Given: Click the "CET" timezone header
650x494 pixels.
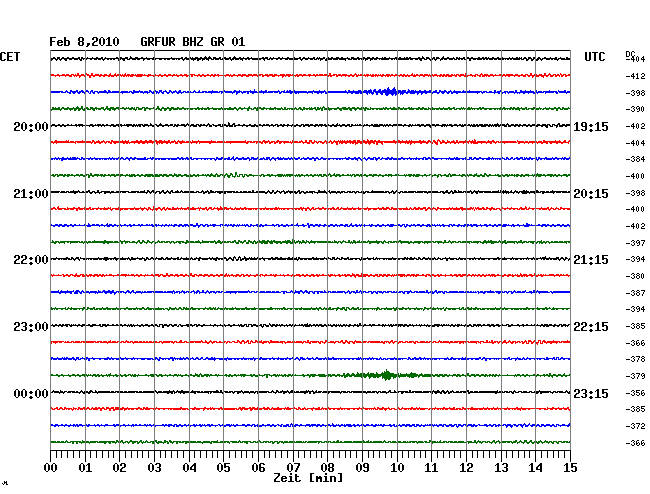Looking at the screenshot, I should point(10,57).
